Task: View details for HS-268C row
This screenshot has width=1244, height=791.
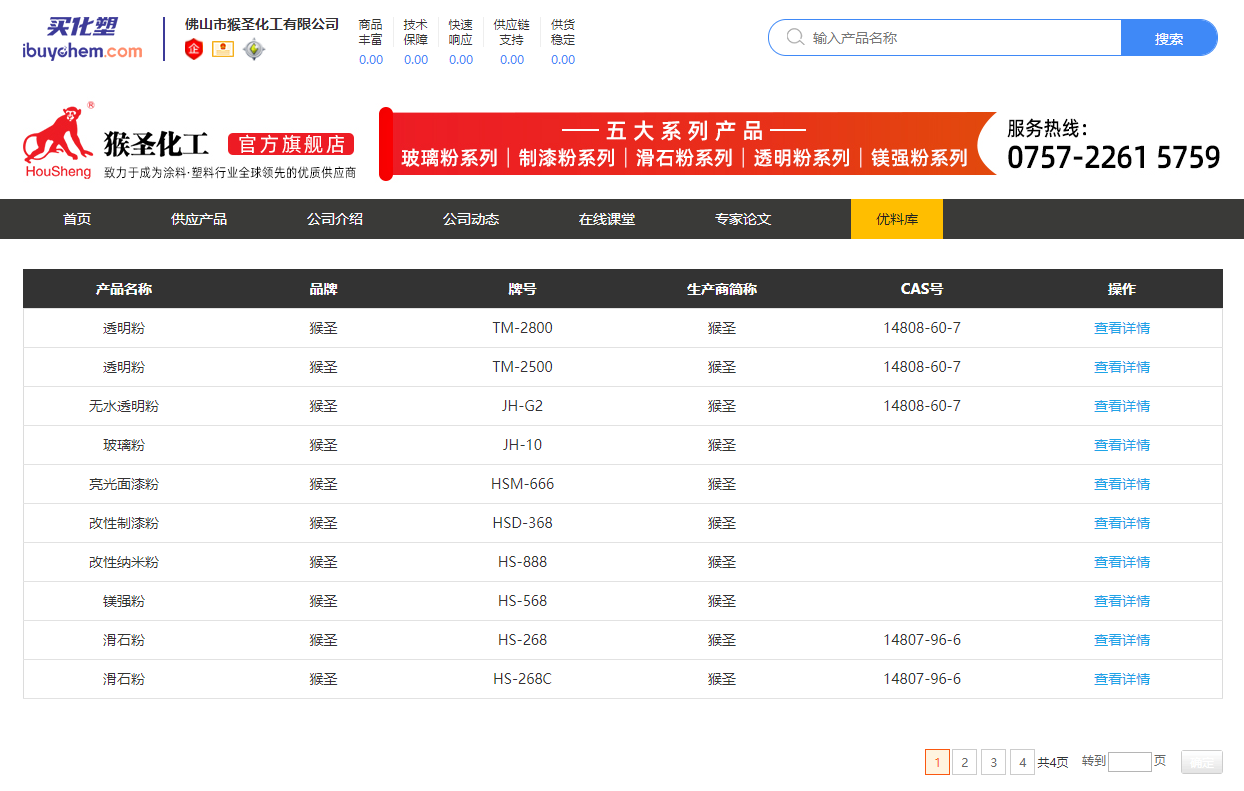Action: [x=1122, y=679]
